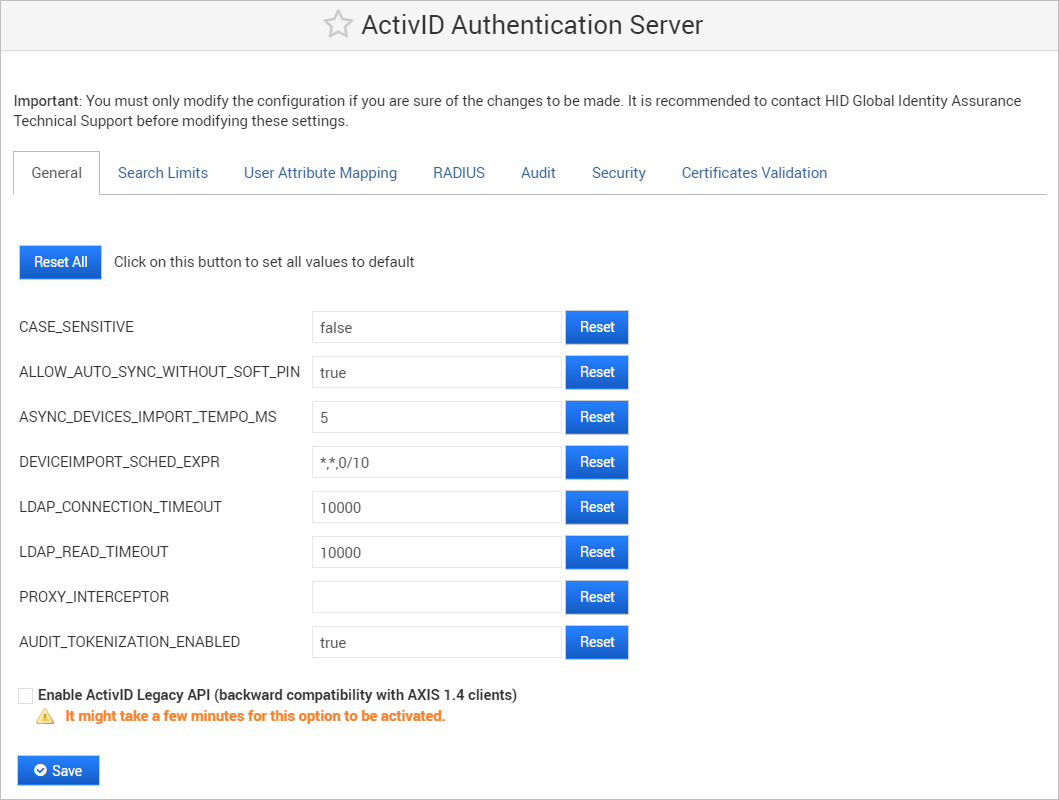The height and width of the screenshot is (800, 1059).
Task: Reset the CASE_SENSITIVE value to default
Action: (596, 327)
